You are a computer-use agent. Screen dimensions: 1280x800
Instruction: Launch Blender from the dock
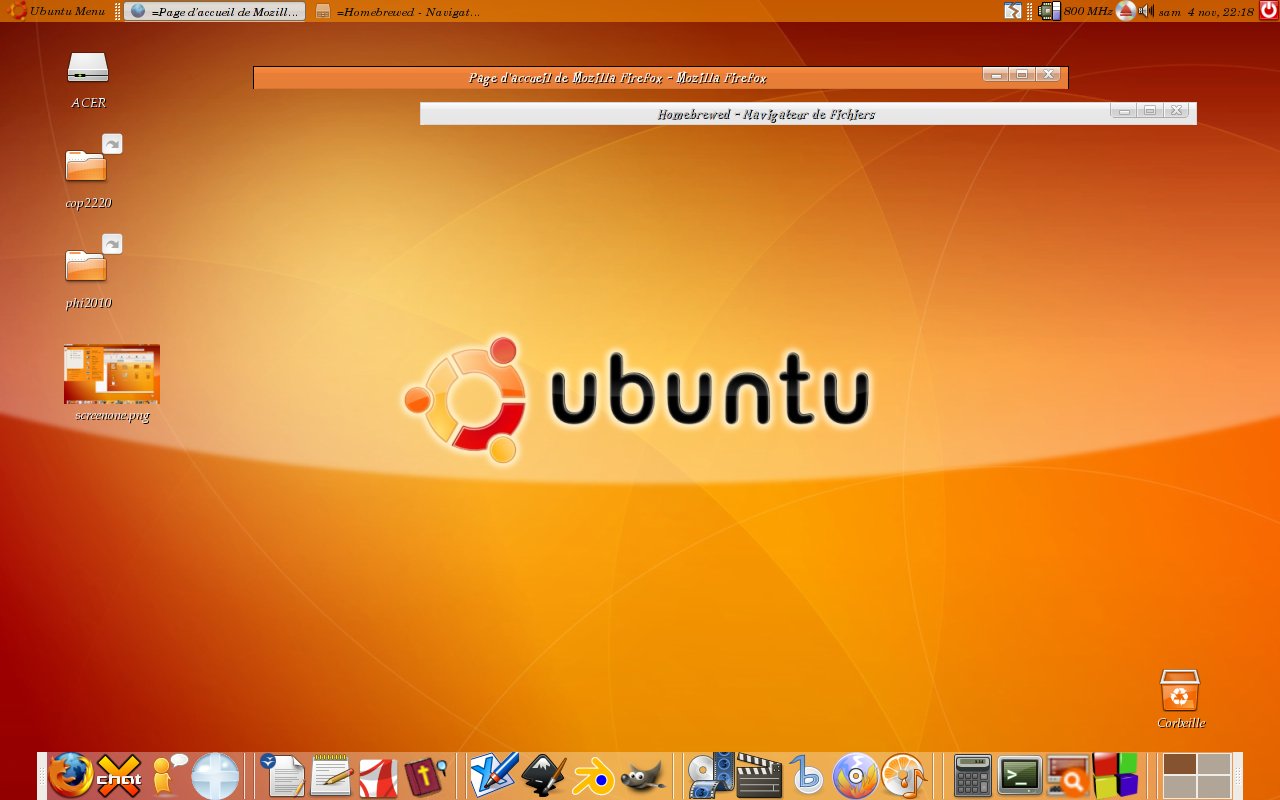pyautogui.click(x=593, y=776)
